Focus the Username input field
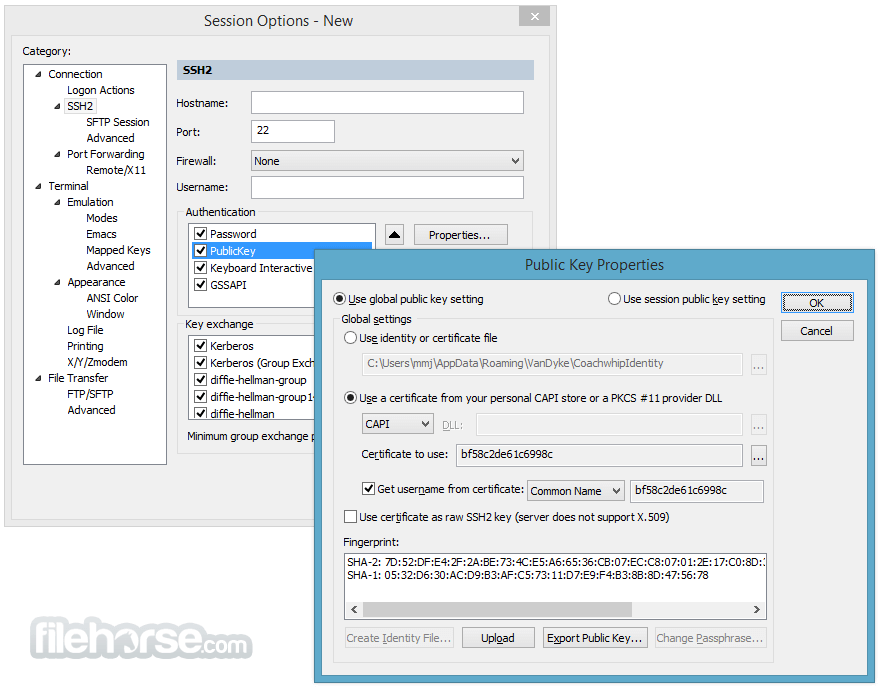This screenshot has width=881, height=689. point(387,187)
